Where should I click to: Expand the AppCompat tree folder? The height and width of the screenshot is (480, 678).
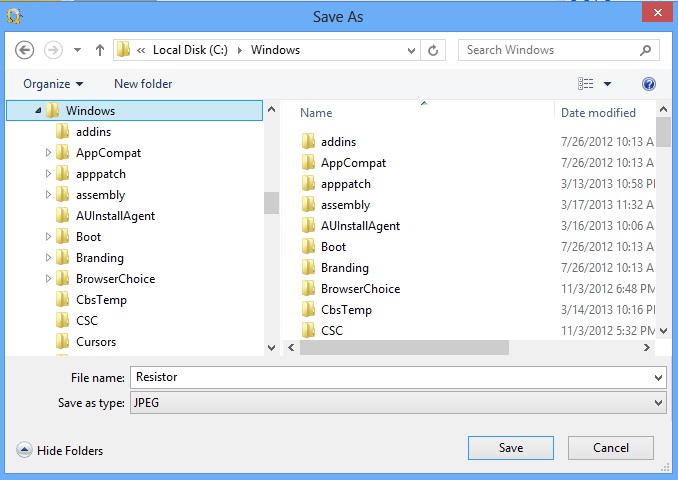click(x=48, y=153)
